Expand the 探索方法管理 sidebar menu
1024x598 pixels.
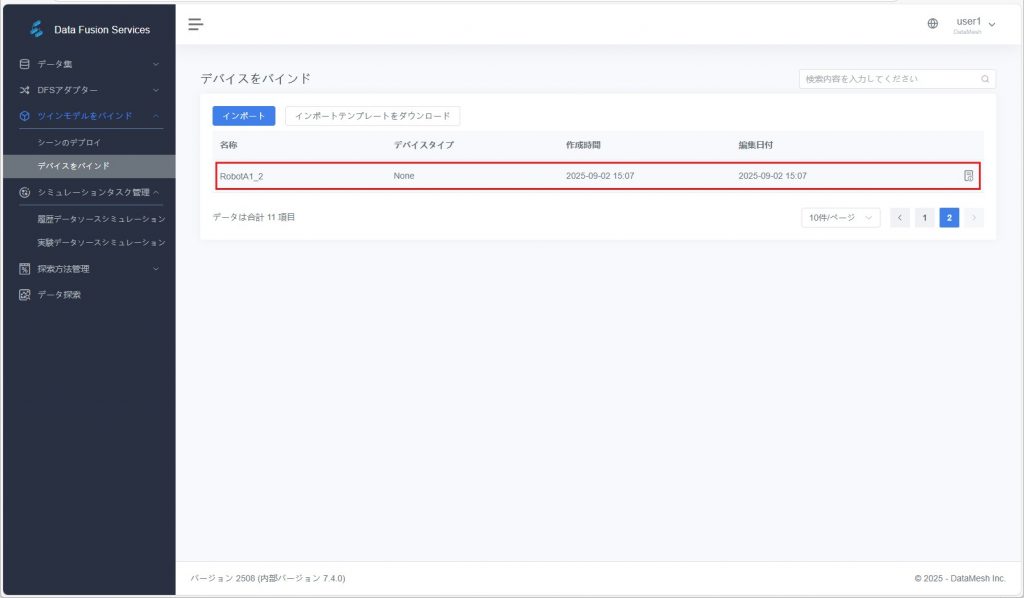[x=88, y=269]
